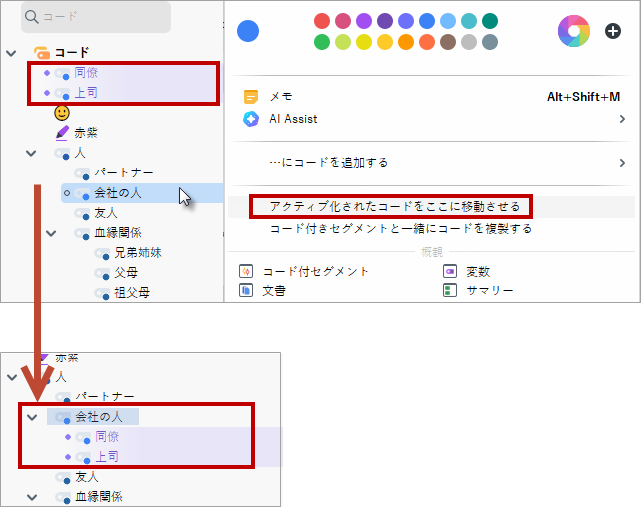The image size is (641, 507).
Task: Click the smiley emoticon code icon
Action: (62, 113)
